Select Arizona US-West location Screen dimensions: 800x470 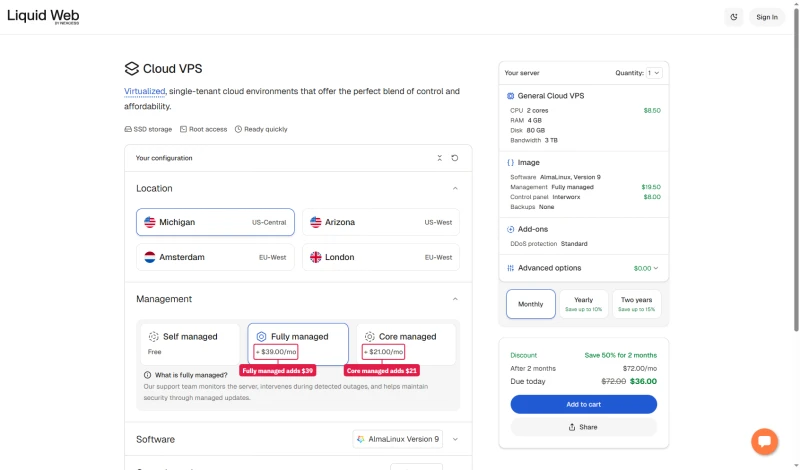(x=381, y=222)
